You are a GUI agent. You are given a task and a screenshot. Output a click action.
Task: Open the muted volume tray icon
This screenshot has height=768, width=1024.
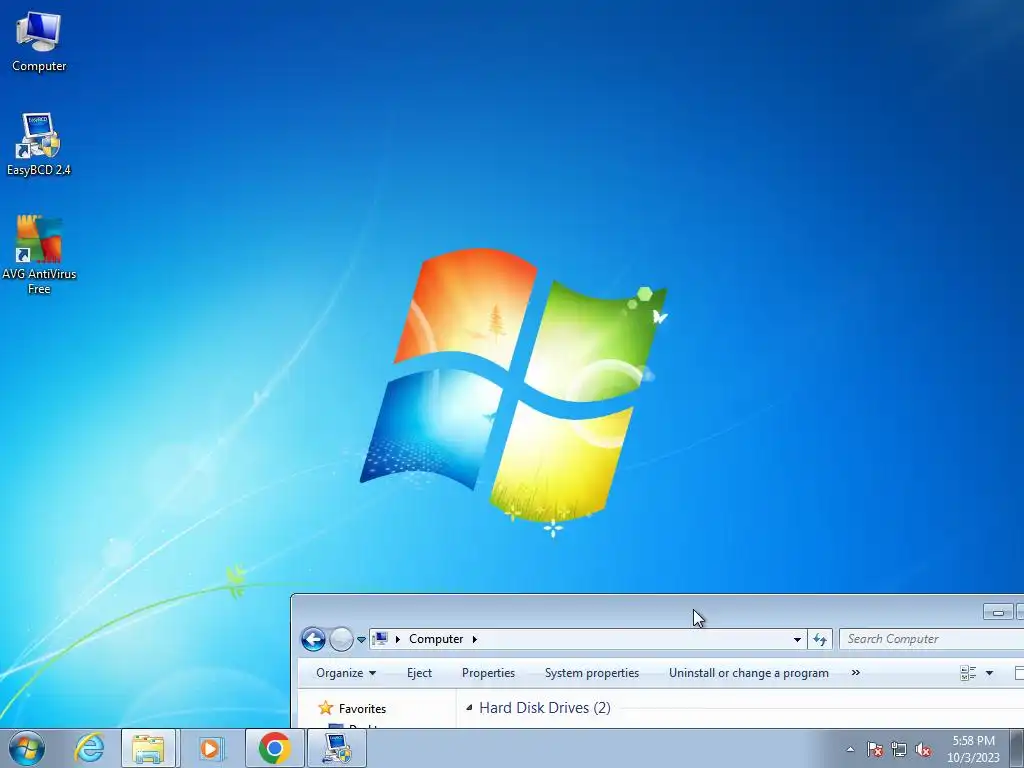coord(923,749)
